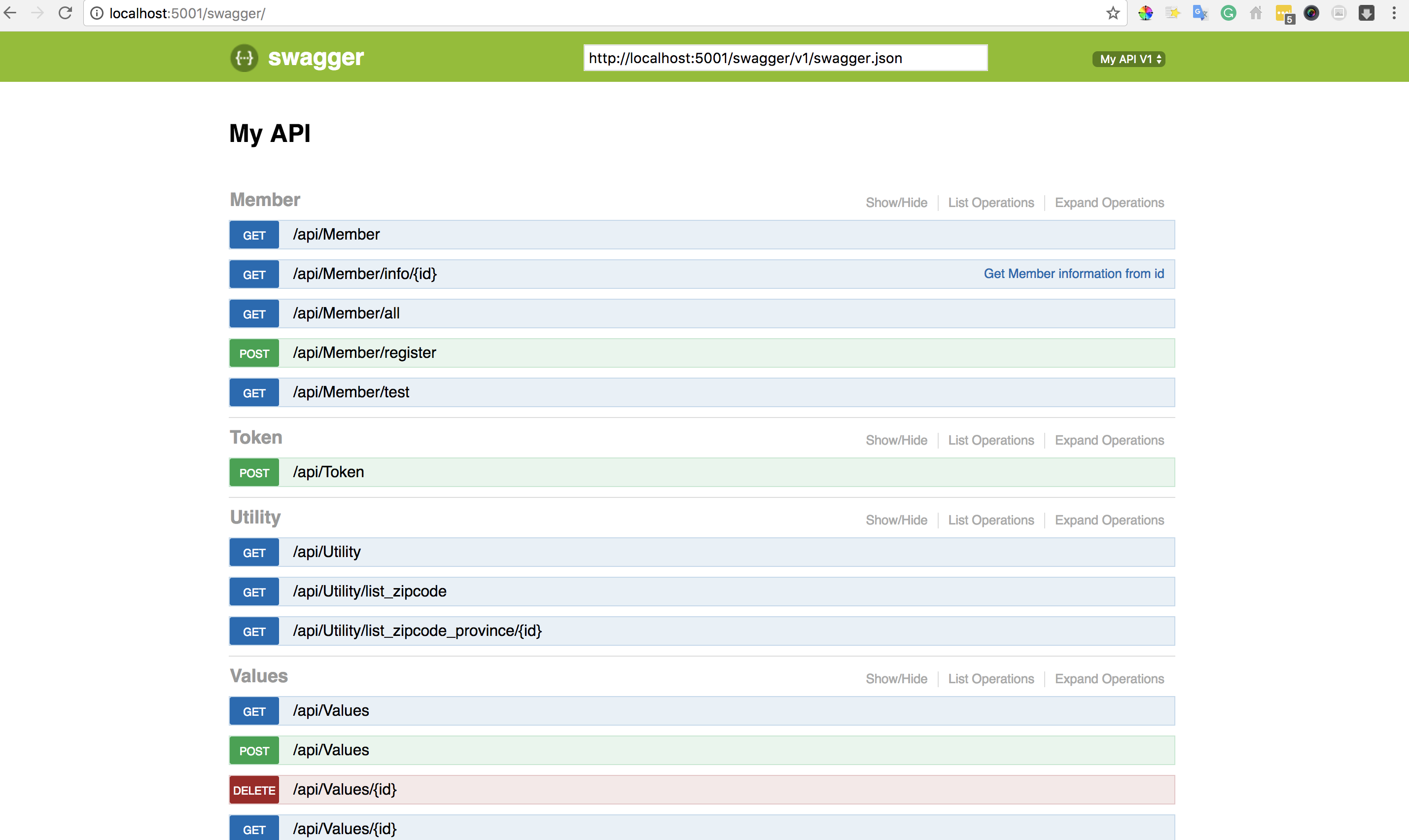This screenshot has width=1409, height=840.
Task: Expand the /api/Member endpoint path
Action: pos(336,234)
